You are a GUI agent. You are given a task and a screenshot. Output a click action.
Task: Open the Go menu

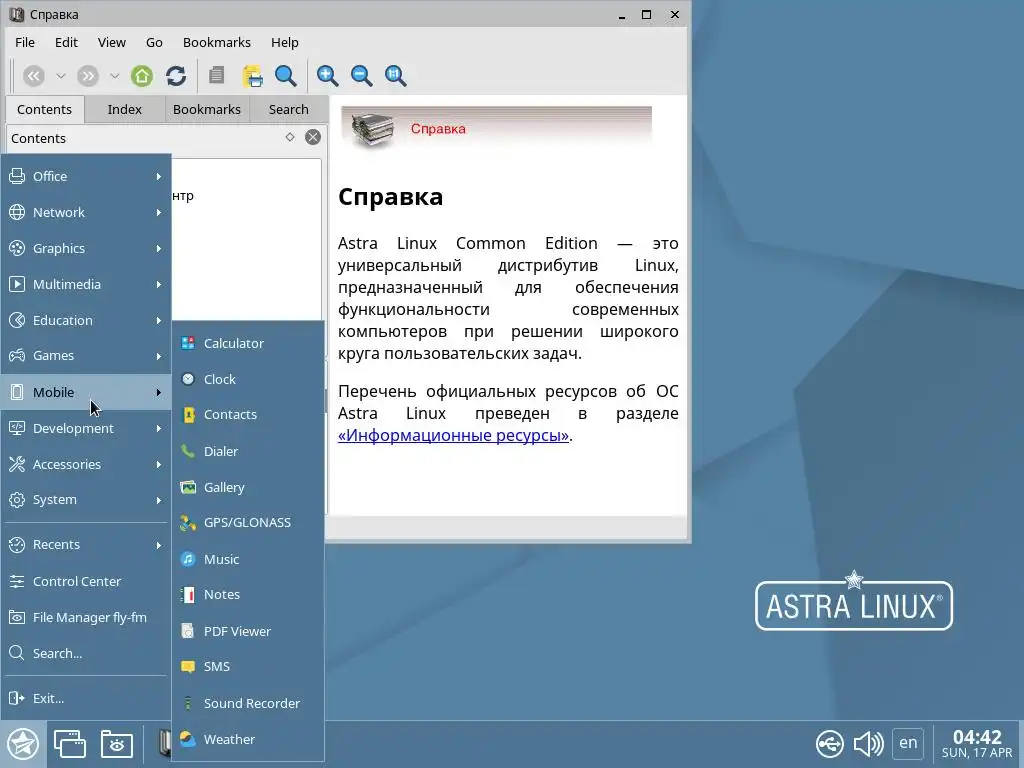154,42
